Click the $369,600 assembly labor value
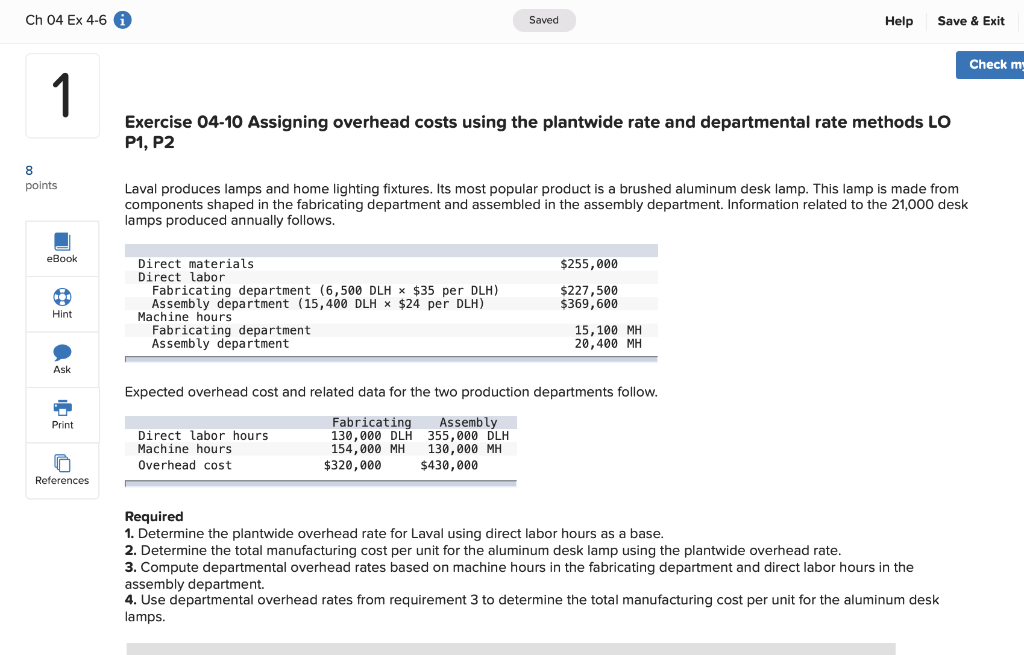Image resolution: width=1024 pixels, height=655 pixels. pyautogui.click(x=588, y=304)
